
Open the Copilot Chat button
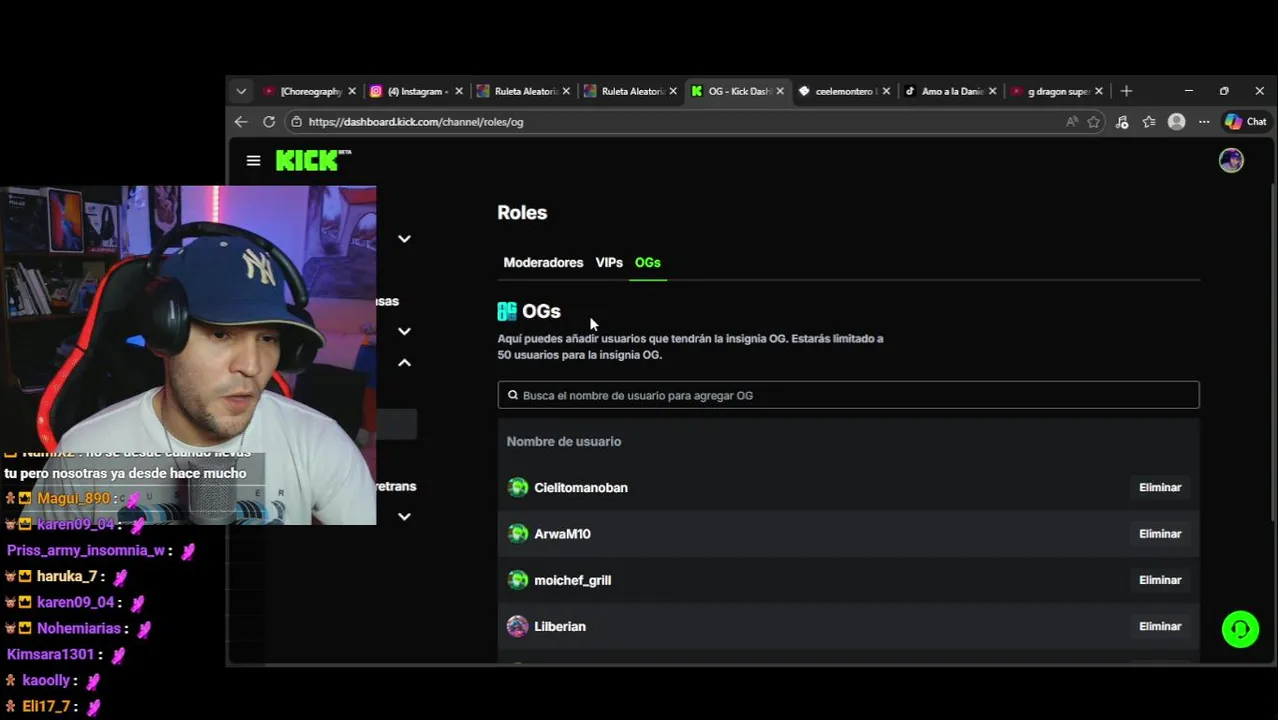(1246, 121)
